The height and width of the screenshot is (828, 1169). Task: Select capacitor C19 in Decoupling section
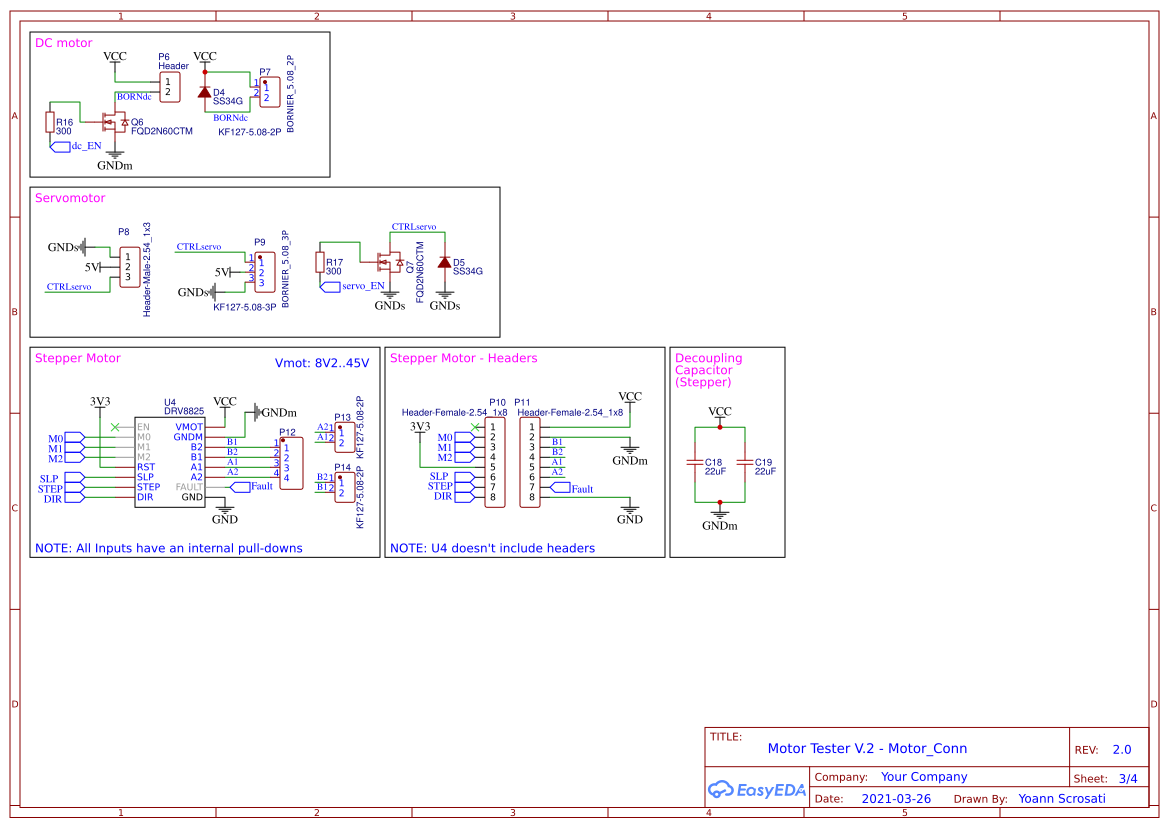pyautogui.click(x=745, y=462)
